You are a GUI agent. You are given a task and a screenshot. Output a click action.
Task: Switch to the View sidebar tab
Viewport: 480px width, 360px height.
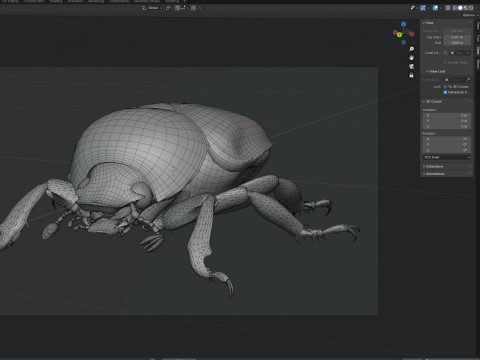[x=478, y=51]
